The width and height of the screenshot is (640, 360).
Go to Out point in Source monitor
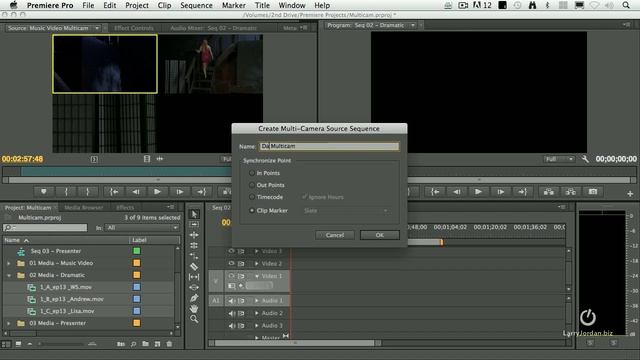[x=202, y=191]
